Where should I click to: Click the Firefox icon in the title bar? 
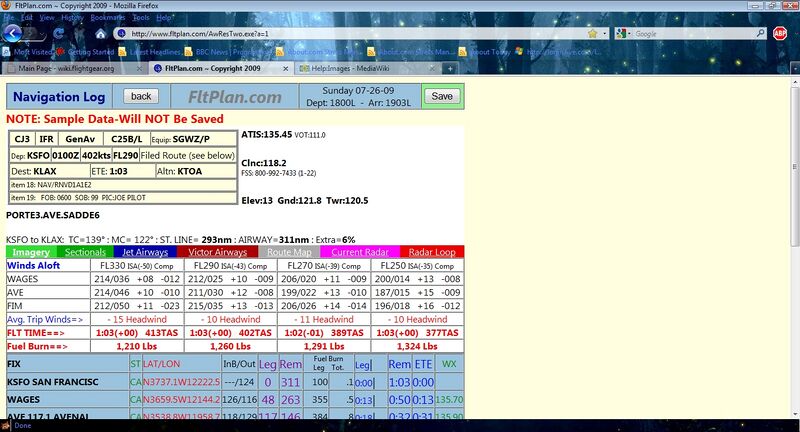click(6, 5)
